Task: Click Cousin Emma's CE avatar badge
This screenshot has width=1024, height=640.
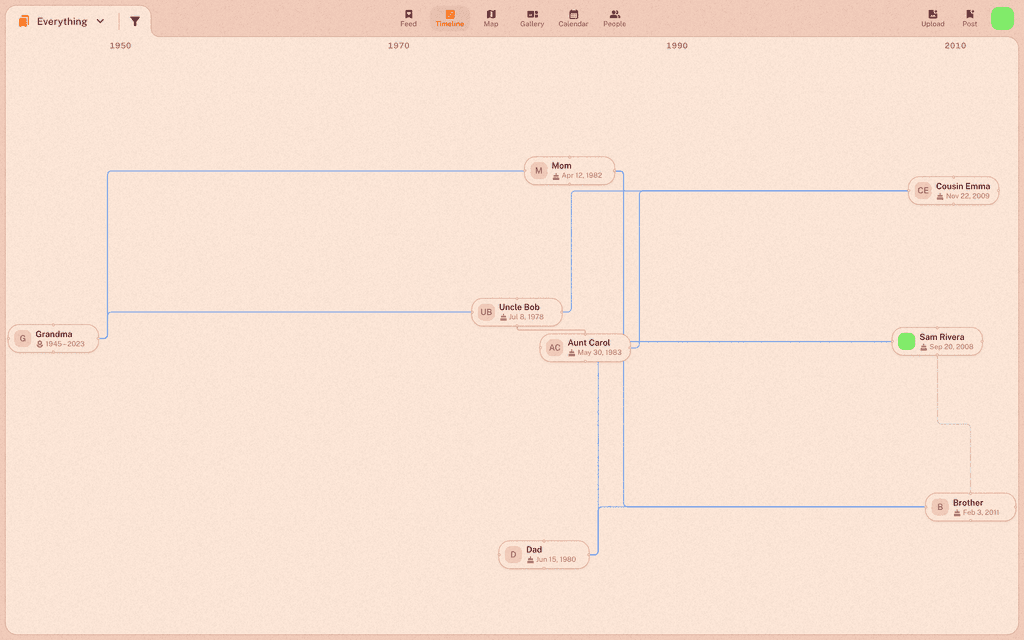Action: 923,191
